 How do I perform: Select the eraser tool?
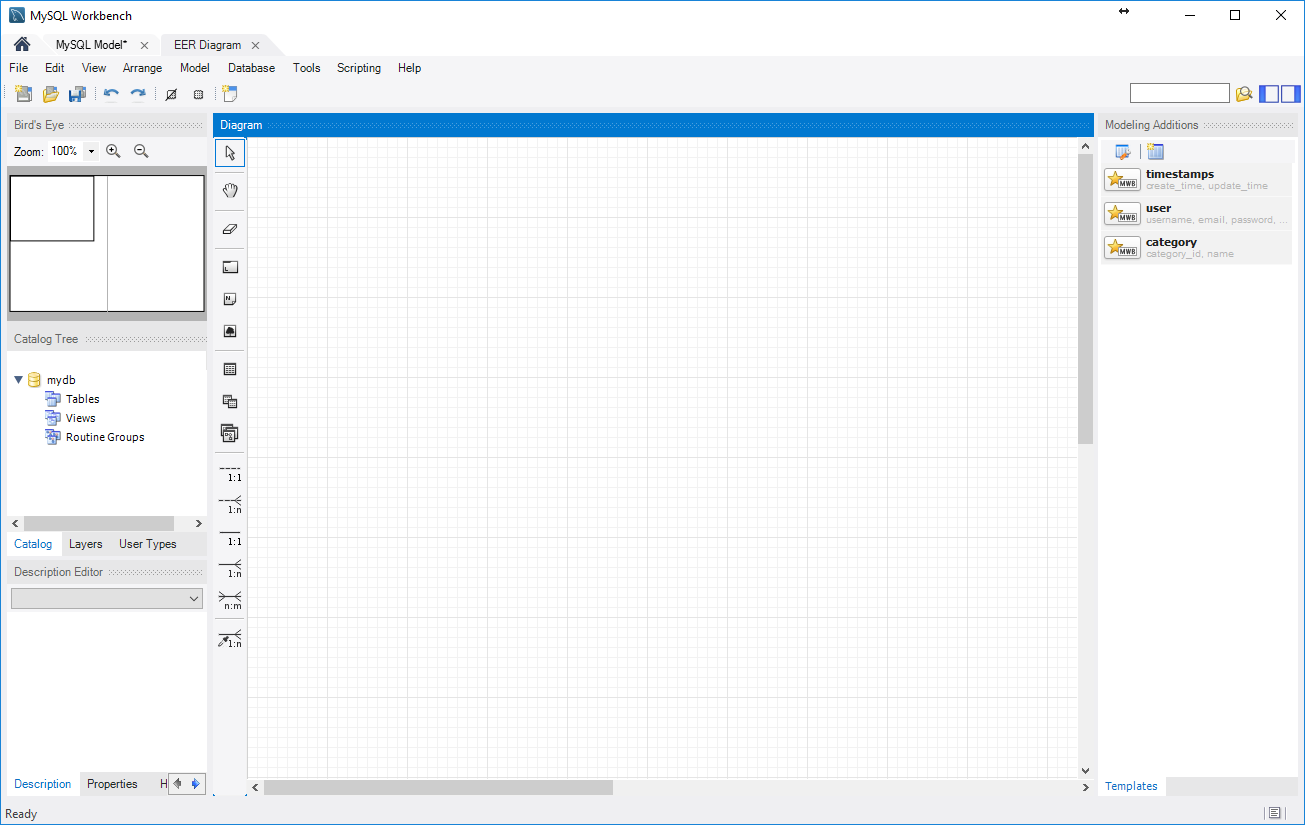[x=230, y=229]
